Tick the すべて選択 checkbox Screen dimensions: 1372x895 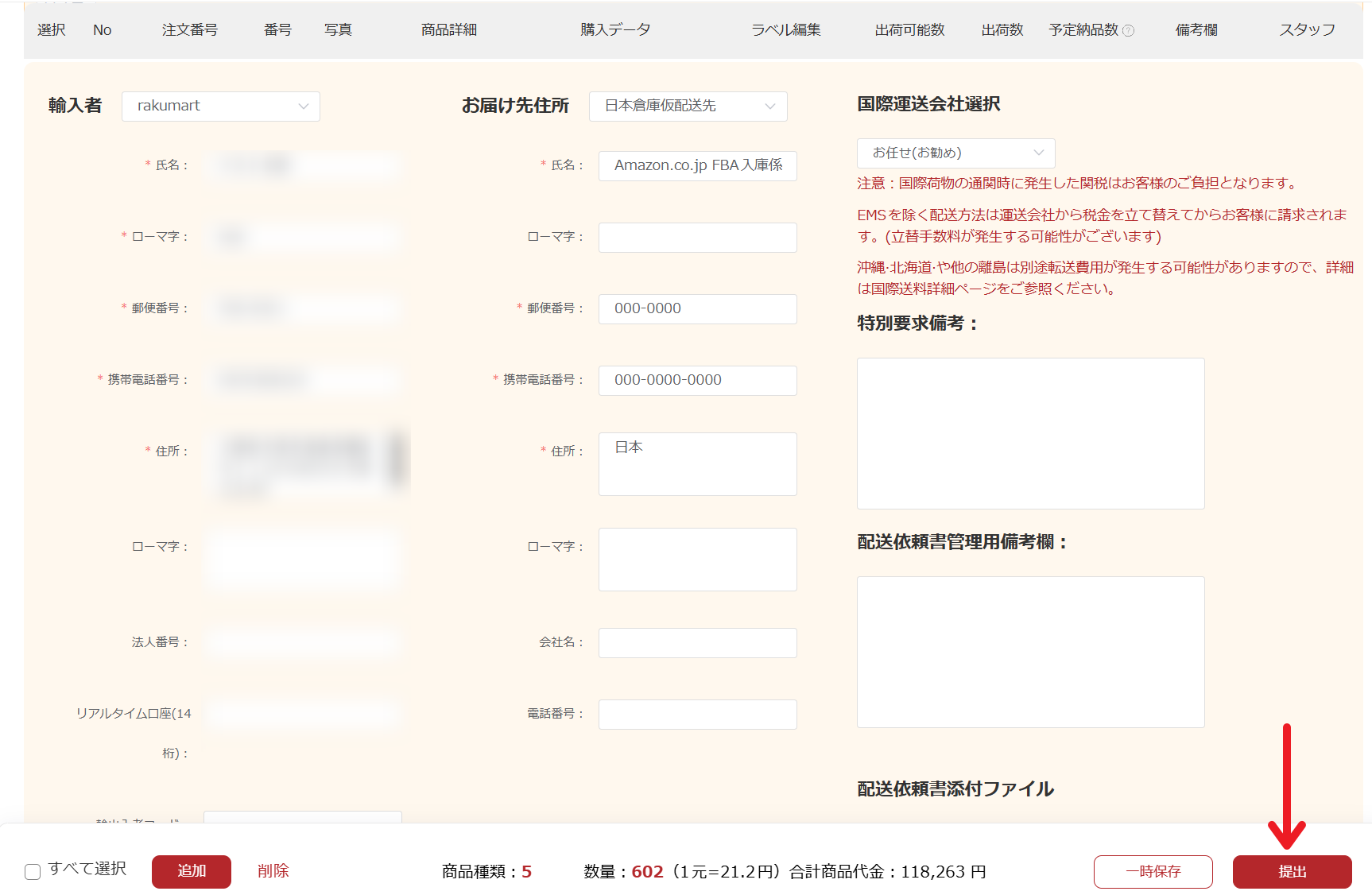click(33, 872)
